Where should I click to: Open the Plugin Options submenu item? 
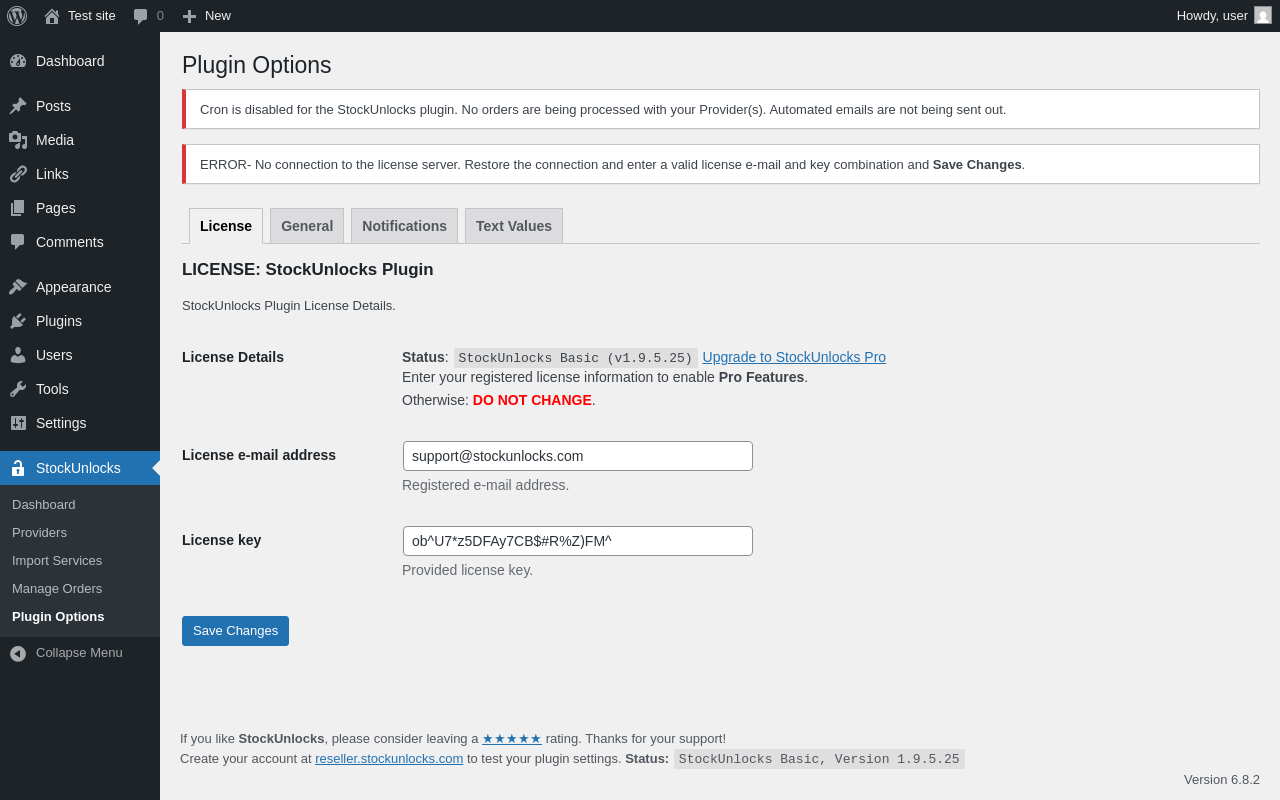click(x=58, y=616)
